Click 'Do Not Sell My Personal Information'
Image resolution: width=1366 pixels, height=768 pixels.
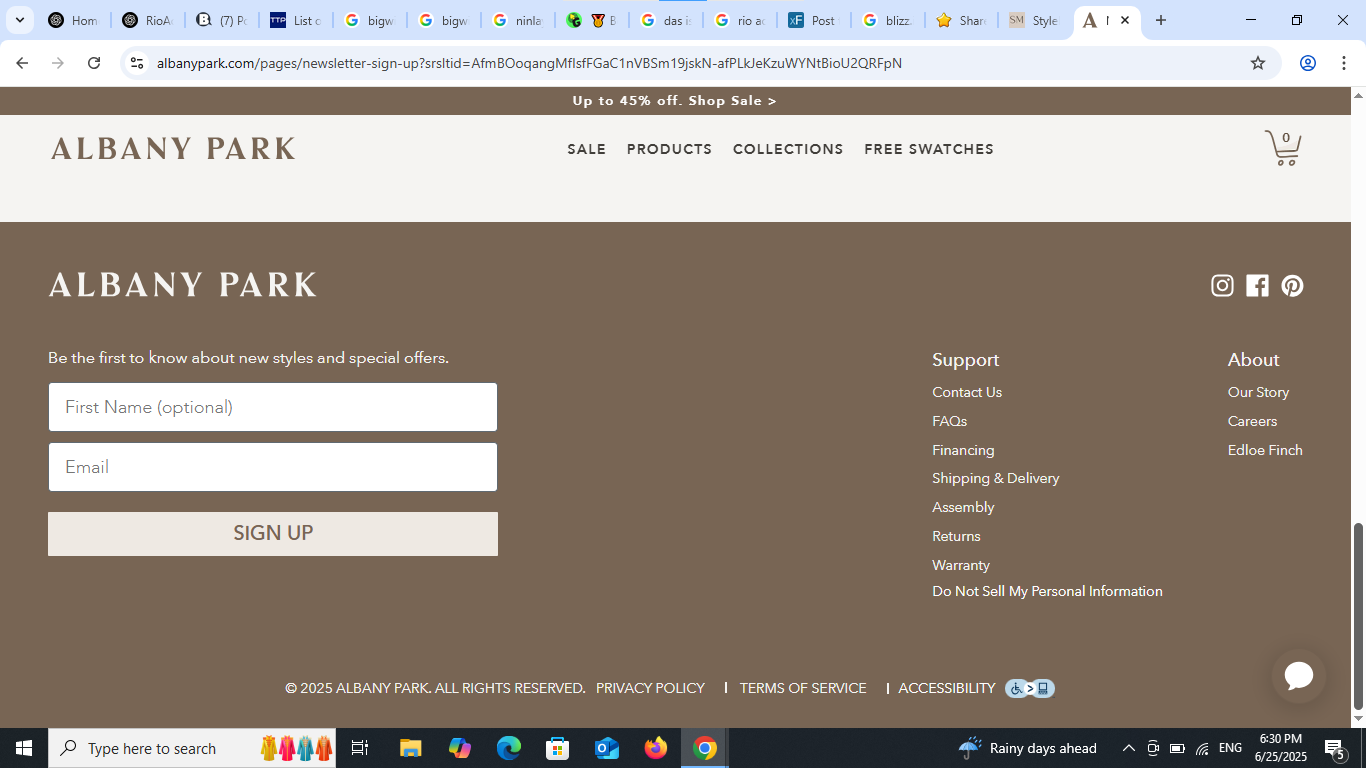tap(1047, 591)
